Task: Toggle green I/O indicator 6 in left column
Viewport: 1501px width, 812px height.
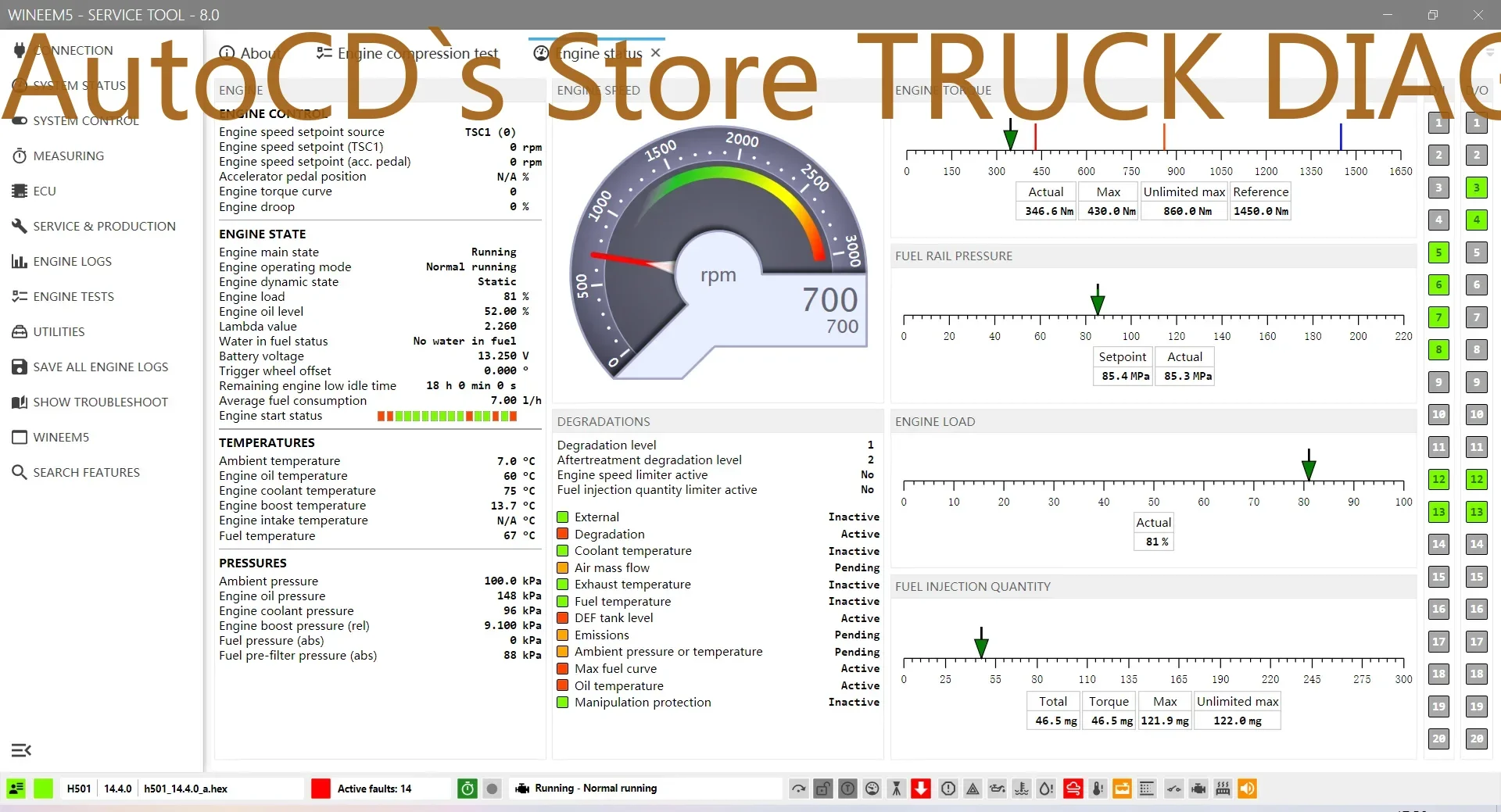Action: pyautogui.click(x=1438, y=285)
